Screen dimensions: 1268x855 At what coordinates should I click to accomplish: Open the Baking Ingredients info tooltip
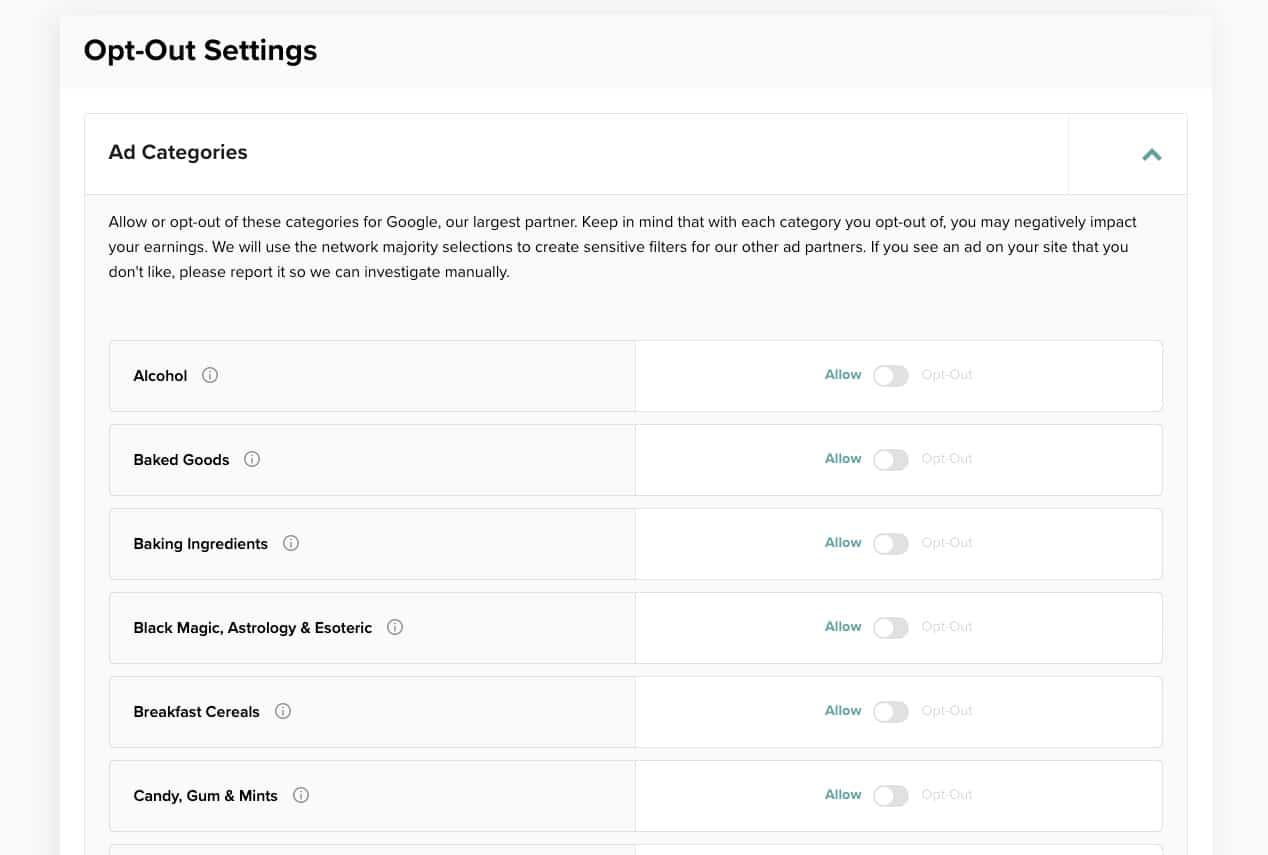click(291, 543)
